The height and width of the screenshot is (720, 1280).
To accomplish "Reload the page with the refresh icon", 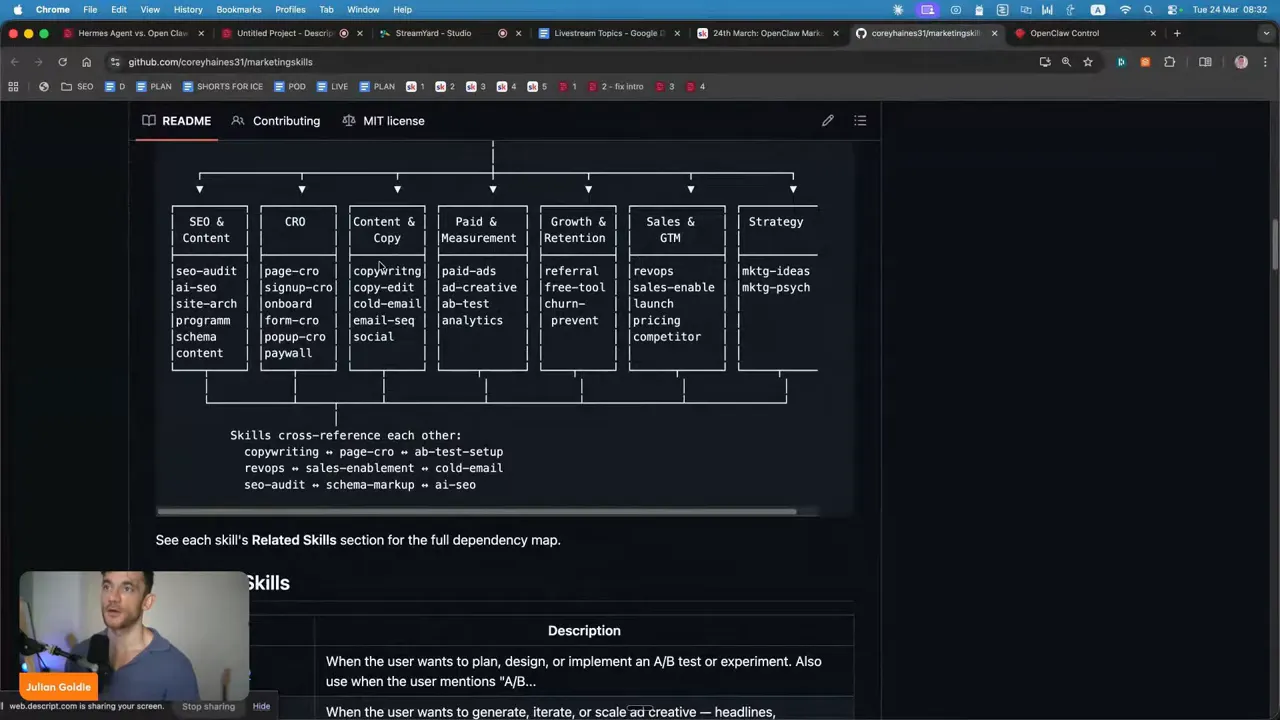I will pyautogui.click(x=62, y=62).
